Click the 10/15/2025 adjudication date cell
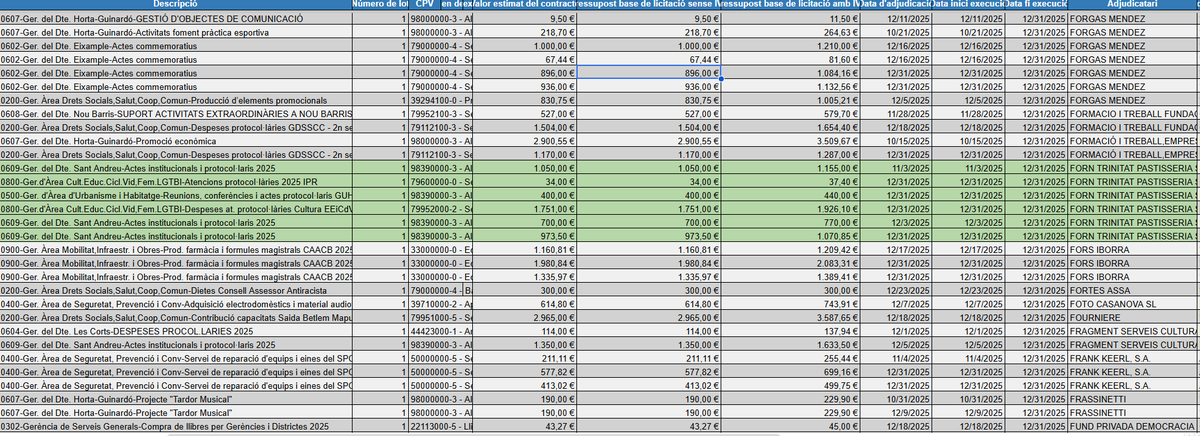Screen dimensions: 1200x436 point(896,141)
